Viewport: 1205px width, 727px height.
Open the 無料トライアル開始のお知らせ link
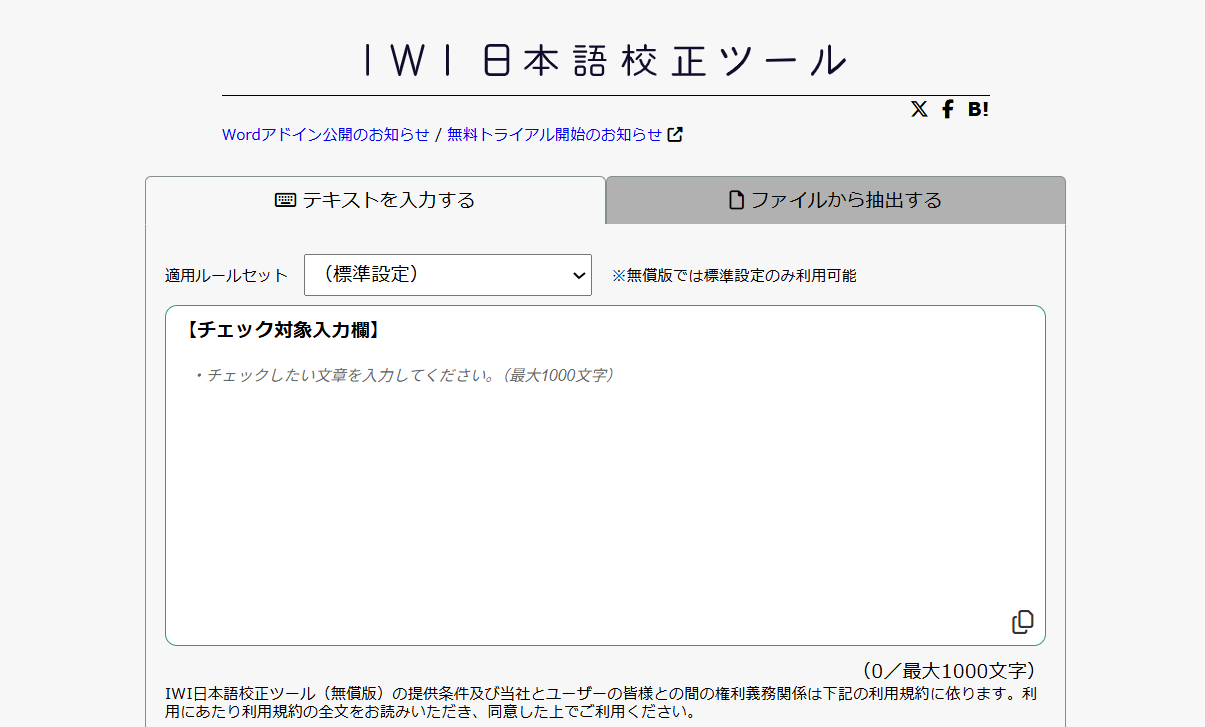pos(555,134)
